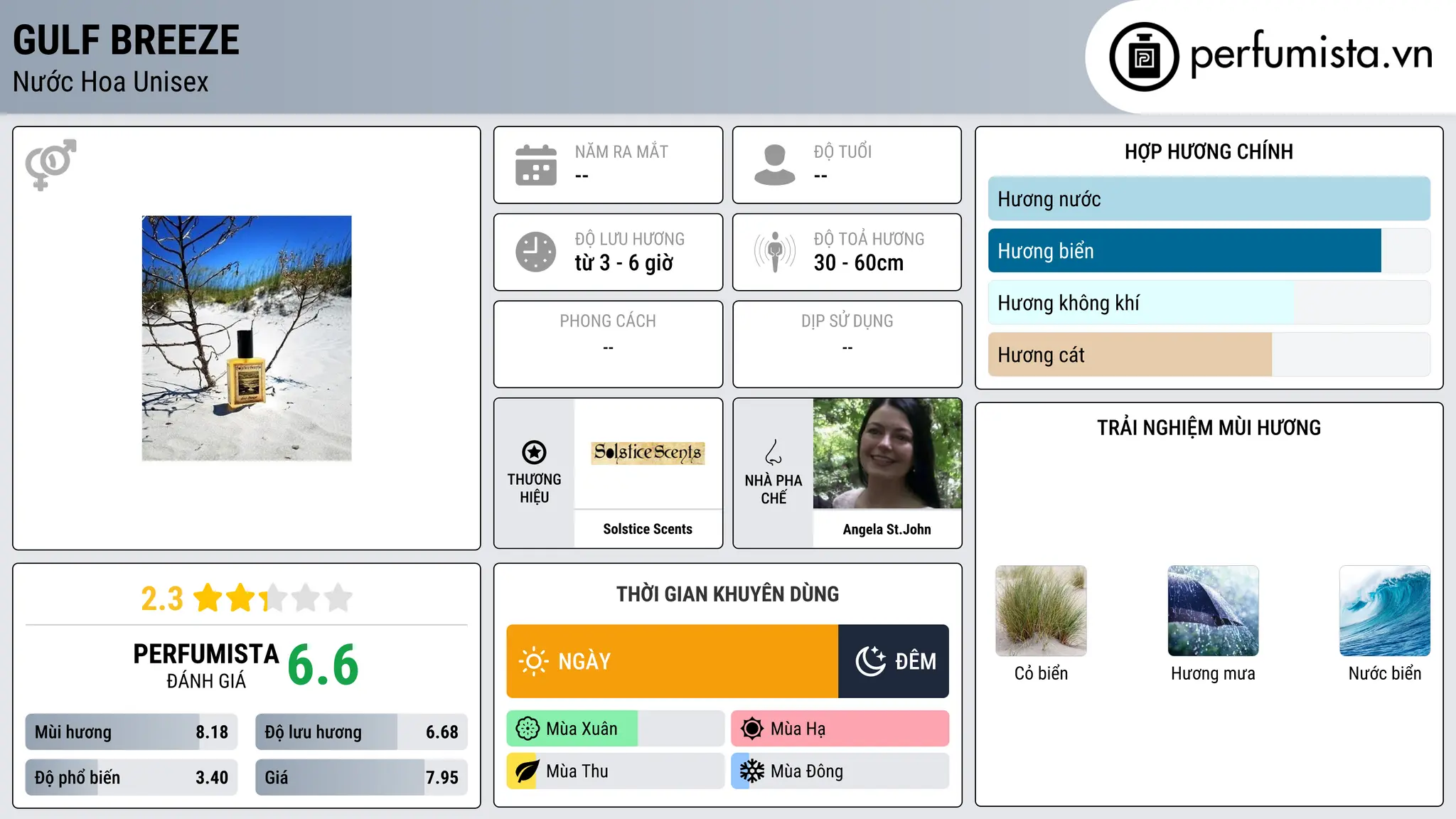
Task: Click the Hương mưa note image
Action: tap(1213, 611)
